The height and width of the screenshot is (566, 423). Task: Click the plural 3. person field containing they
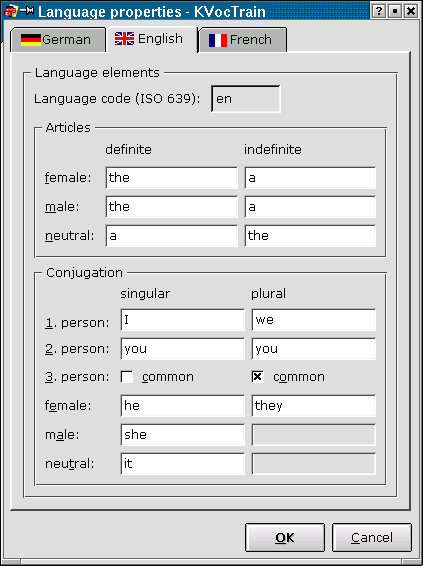pyautogui.click(x=314, y=406)
